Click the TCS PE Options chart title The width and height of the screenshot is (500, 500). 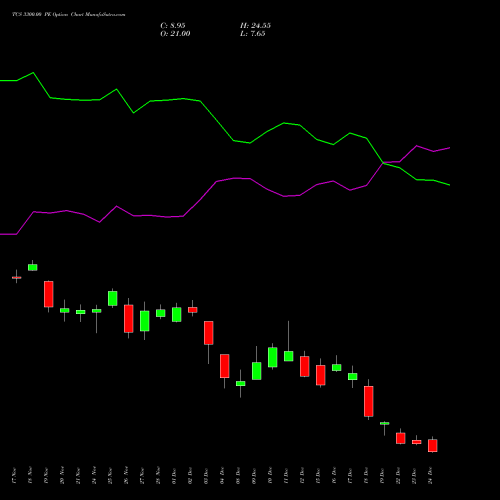pyautogui.click(x=69, y=15)
